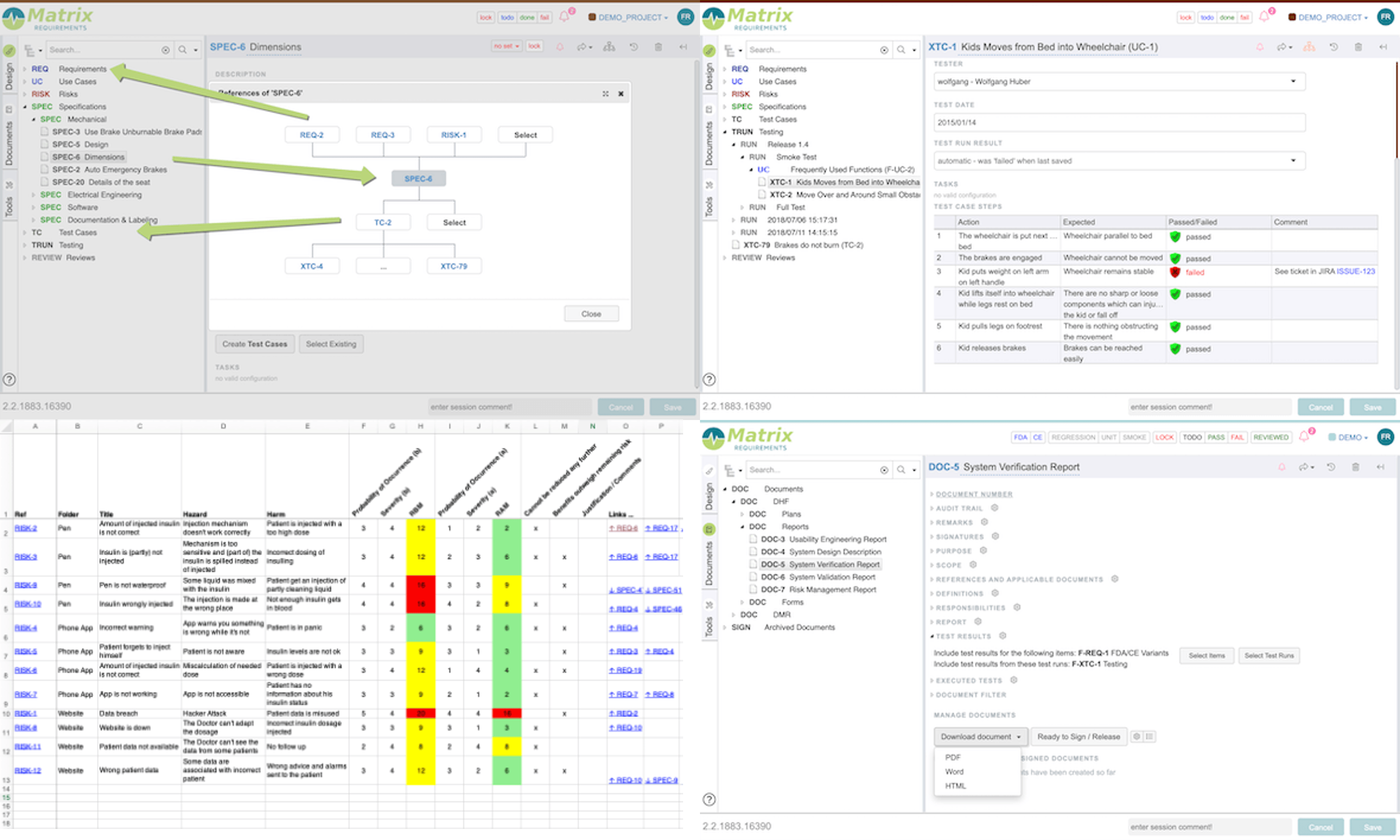Click the FR user avatar in XTC-1 window
The width and height of the screenshot is (1400, 840).
[1385, 17]
